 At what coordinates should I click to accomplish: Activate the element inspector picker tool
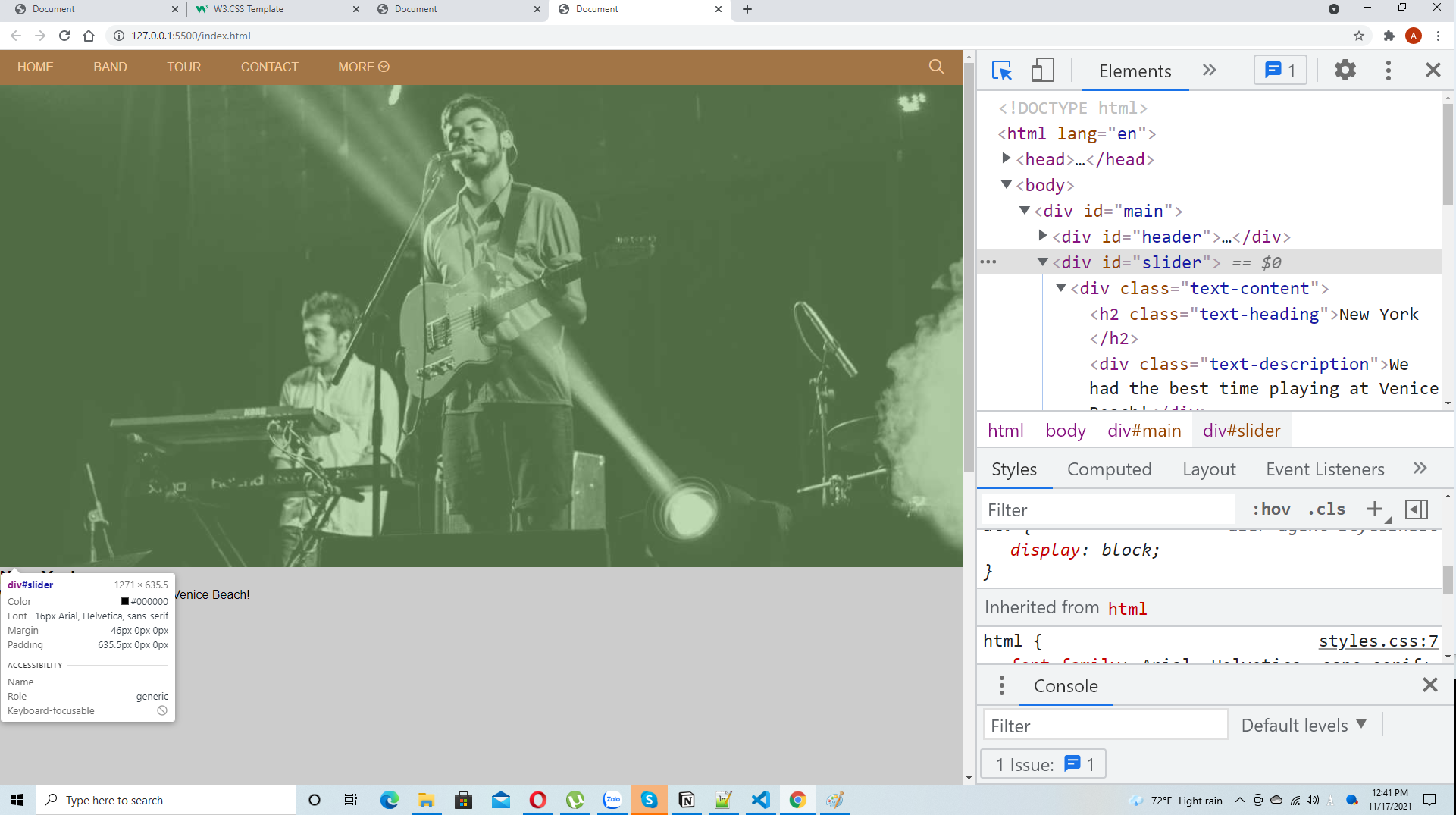[1001, 71]
